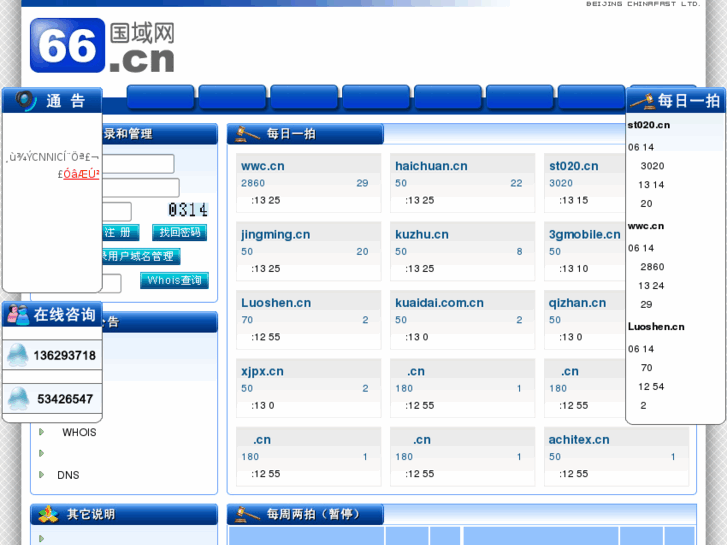Open the kuzhu.cn auction listing

[422, 234]
